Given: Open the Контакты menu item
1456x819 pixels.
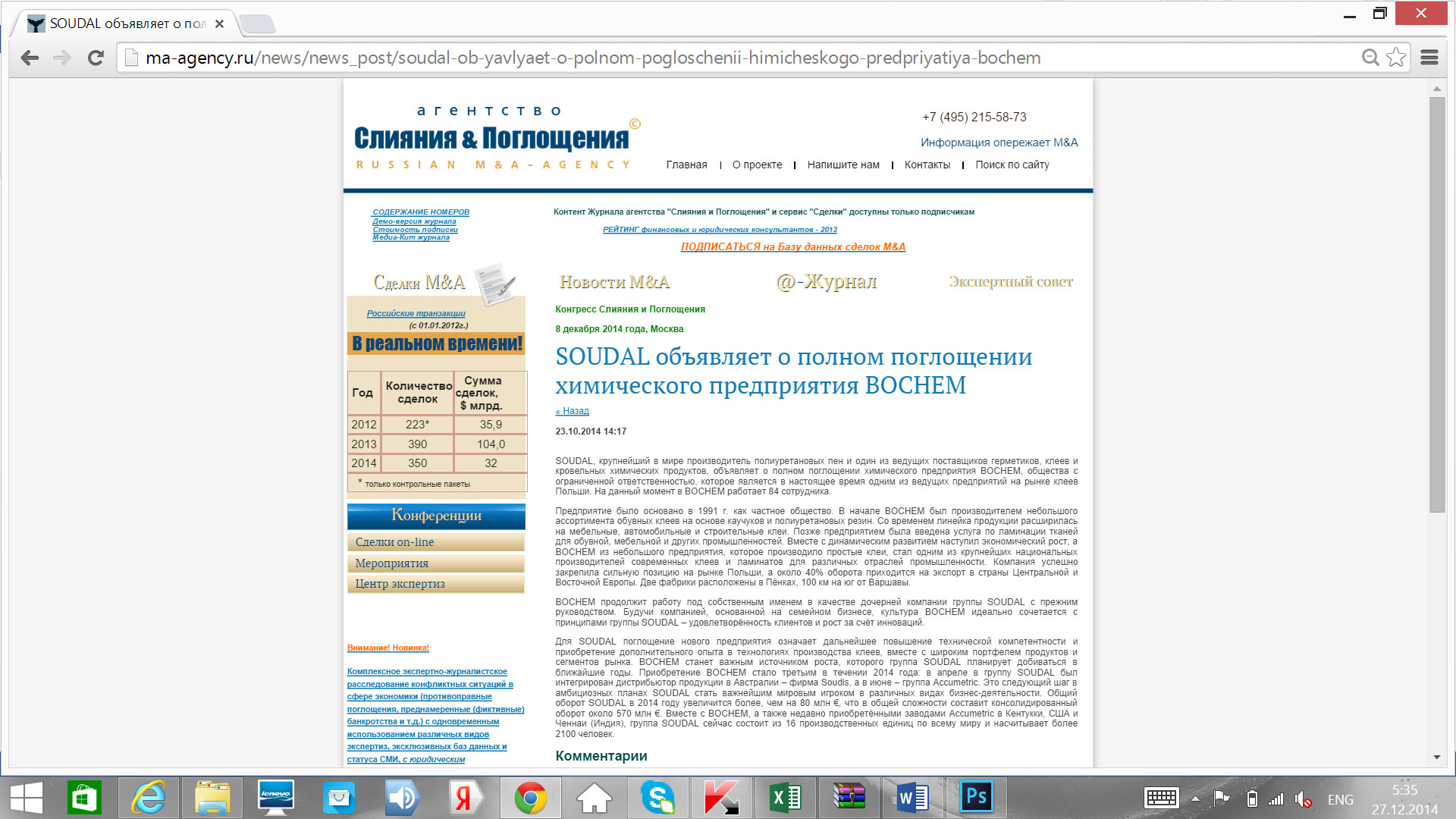Looking at the screenshot, I should [x=927, y=165].
